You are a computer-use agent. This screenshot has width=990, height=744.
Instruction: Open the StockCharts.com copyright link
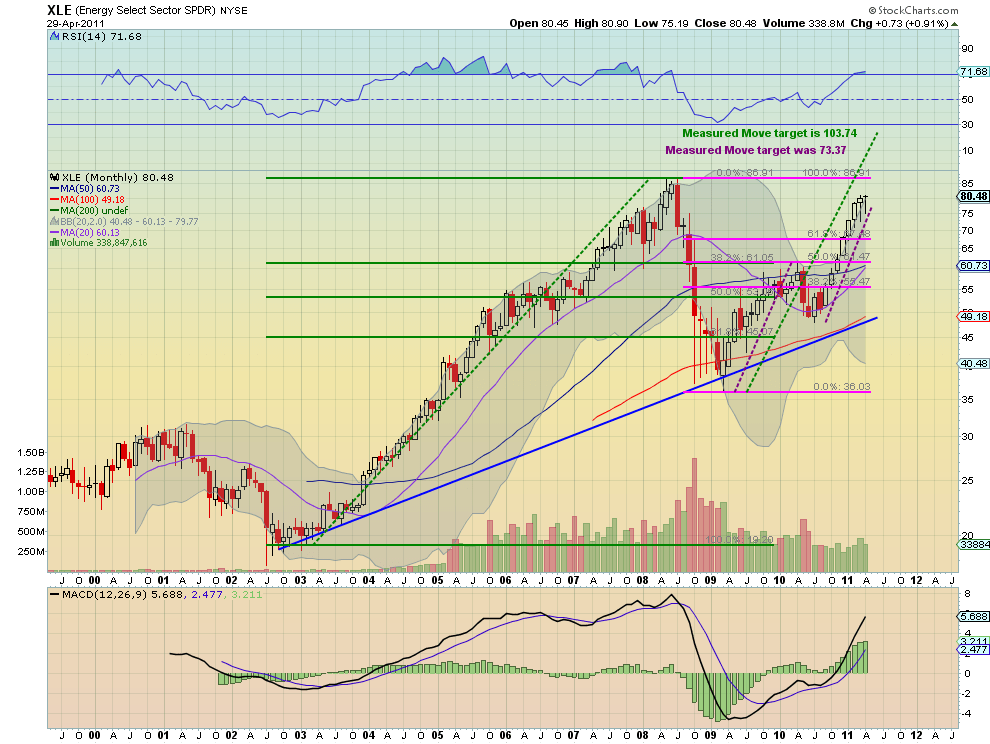[913, 10]
